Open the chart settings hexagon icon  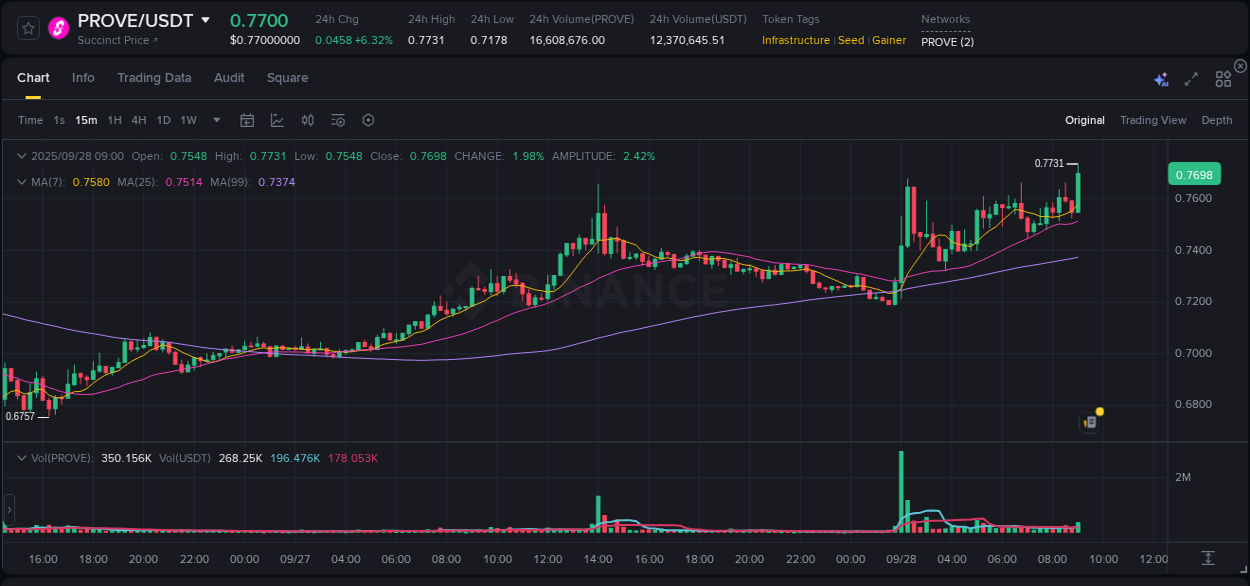[x=368, y=119]
